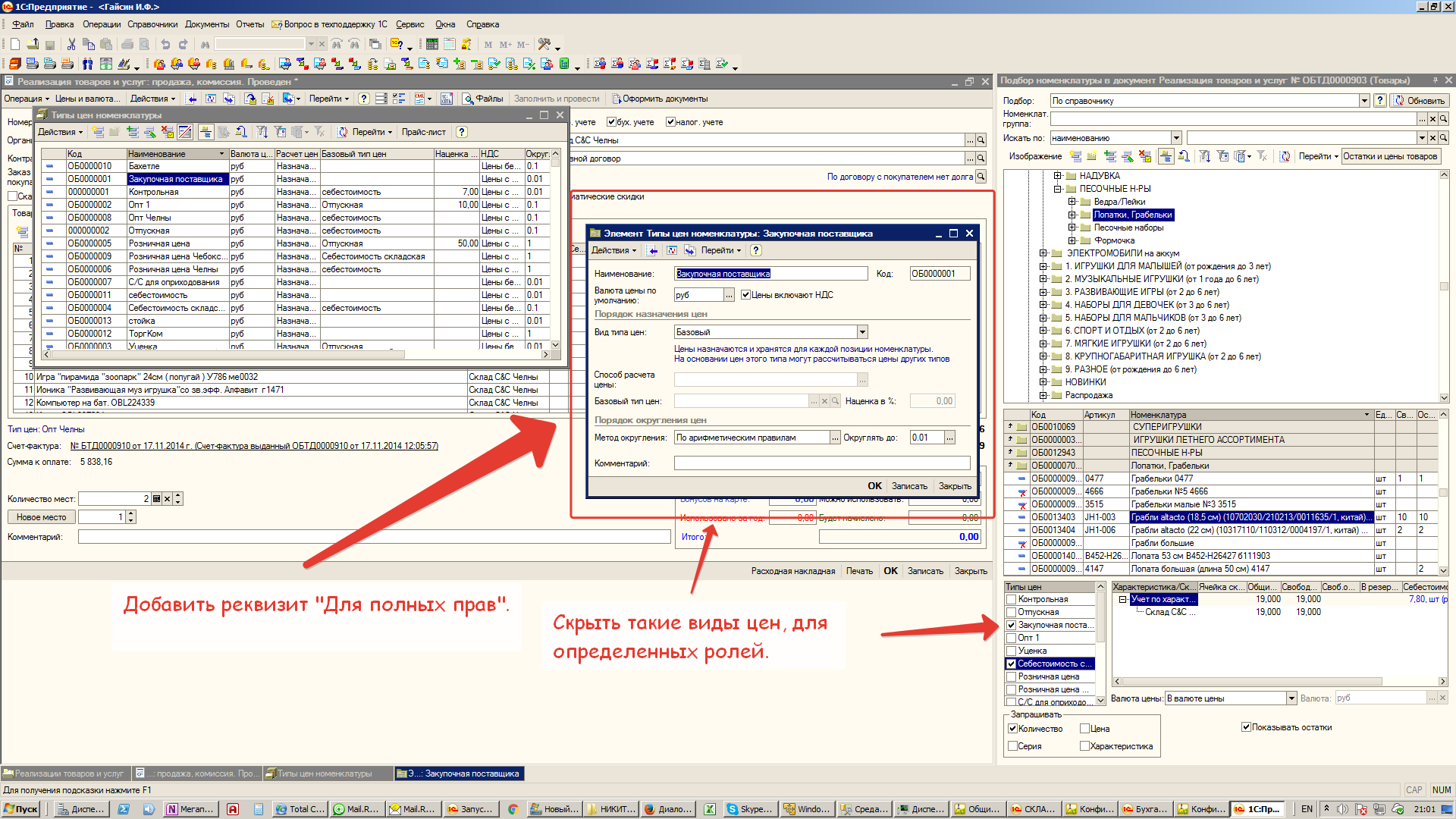1456x819 pixels.
Task: Open the Файлы files button
Action: click(483, 99)
